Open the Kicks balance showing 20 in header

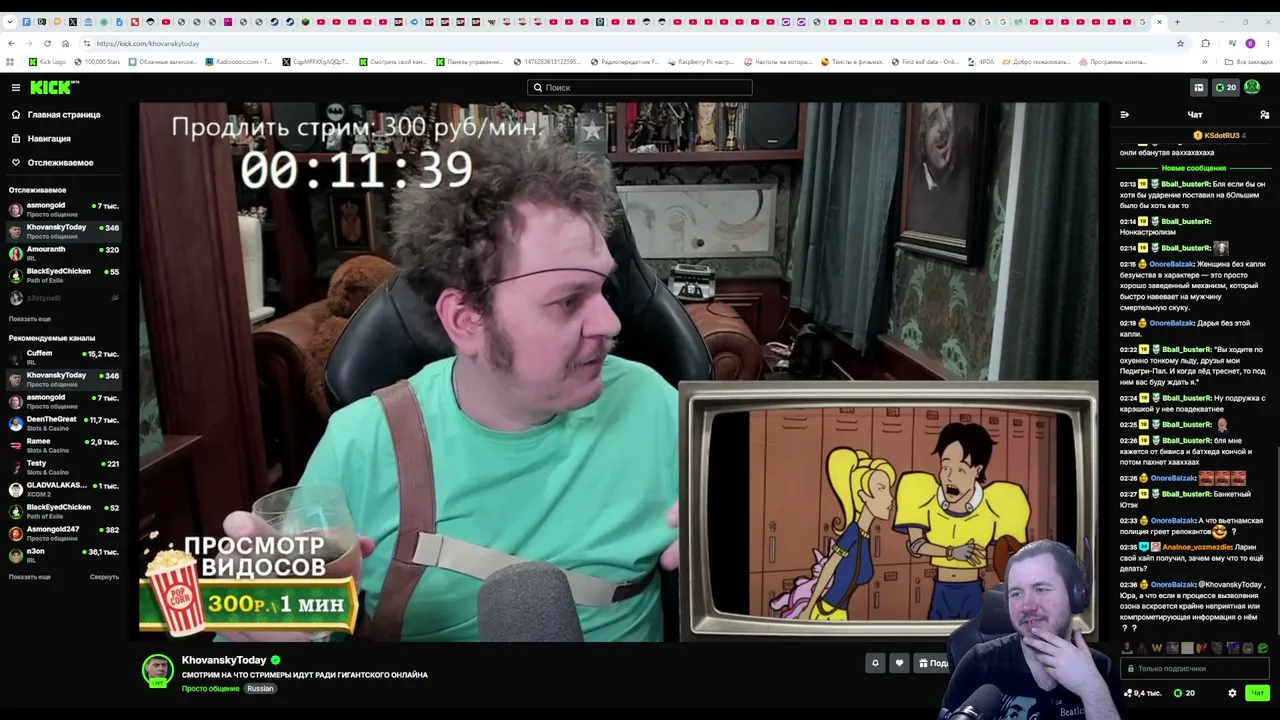click(x=1226, y=88)
